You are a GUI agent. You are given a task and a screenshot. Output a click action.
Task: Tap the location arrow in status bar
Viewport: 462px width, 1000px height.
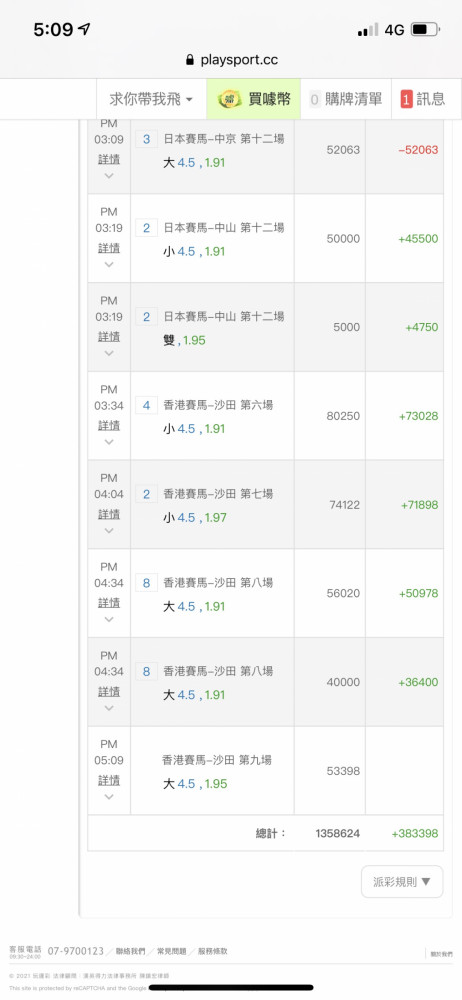tap(84, 29)
